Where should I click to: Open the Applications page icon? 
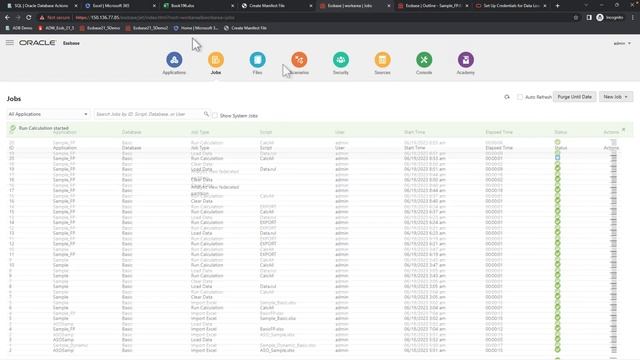pos(174,60)
